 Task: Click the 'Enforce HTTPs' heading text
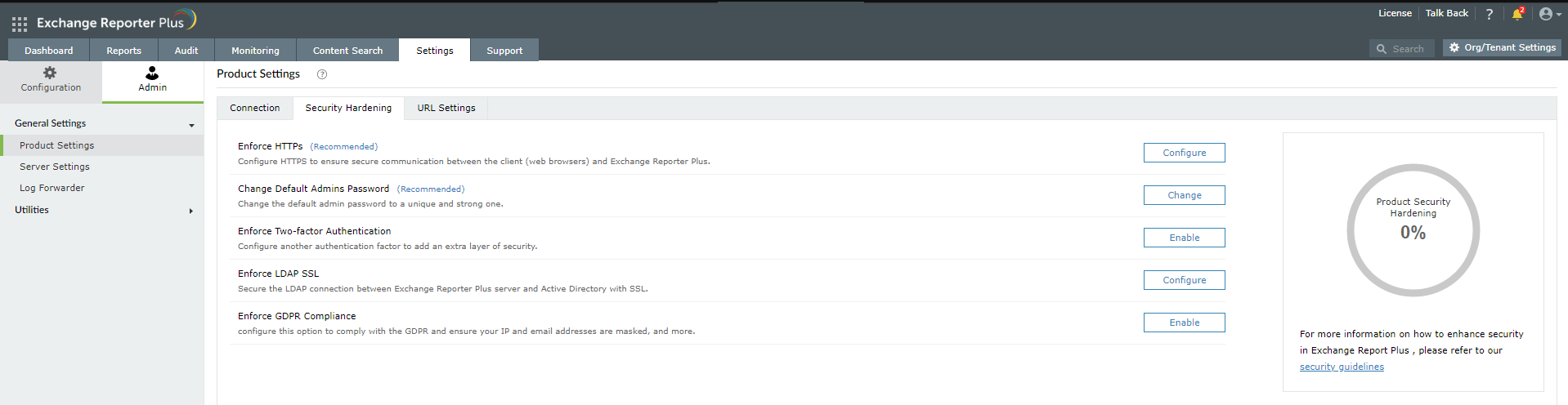pos(271,146)
